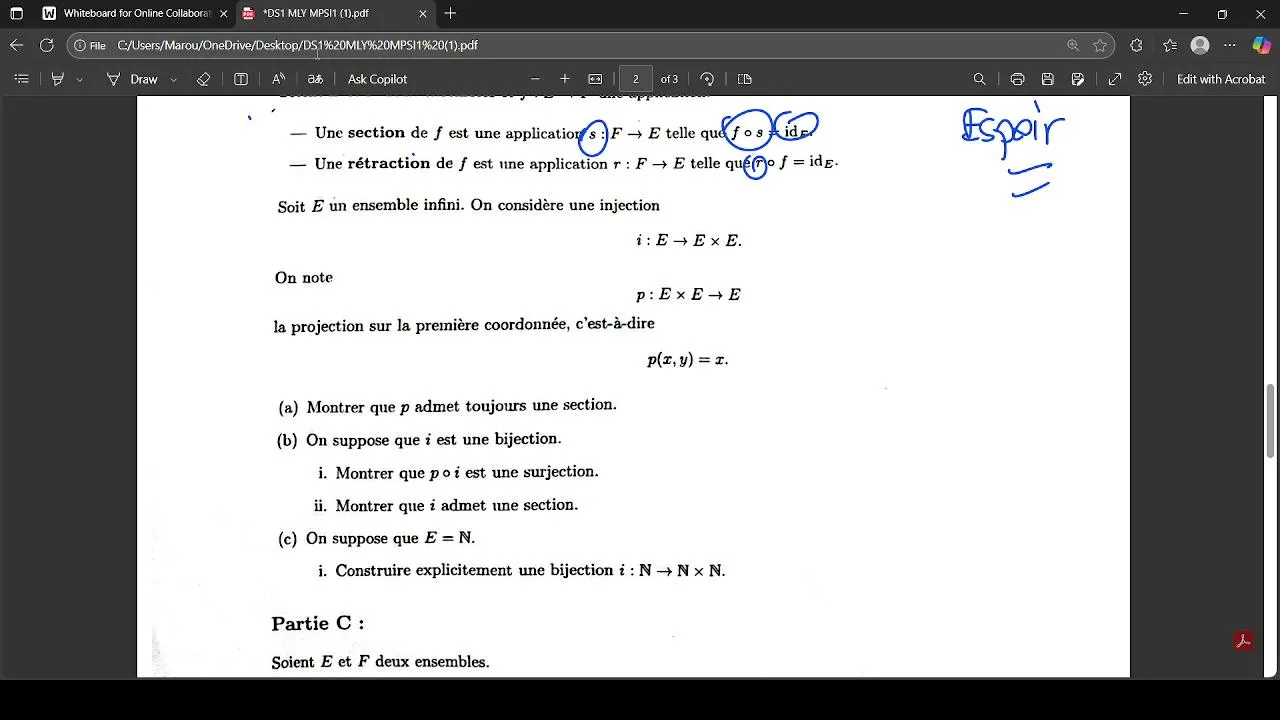Click Ask Copilot
The image size is (1280, 720).
click(377, 79)
